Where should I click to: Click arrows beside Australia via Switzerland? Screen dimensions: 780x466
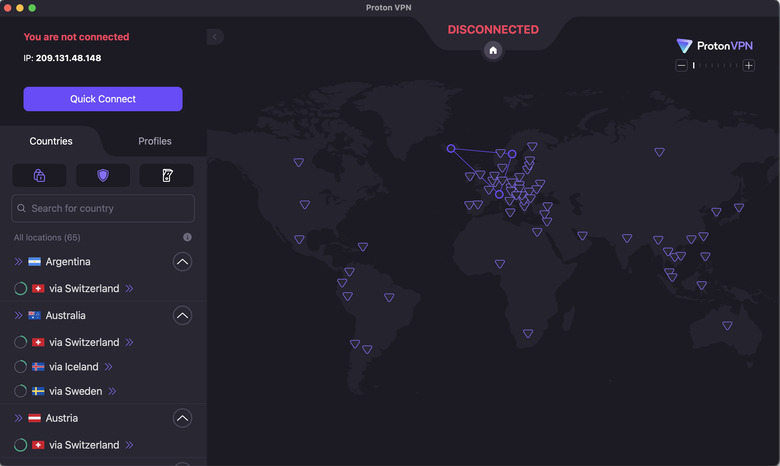pos(129,342)
